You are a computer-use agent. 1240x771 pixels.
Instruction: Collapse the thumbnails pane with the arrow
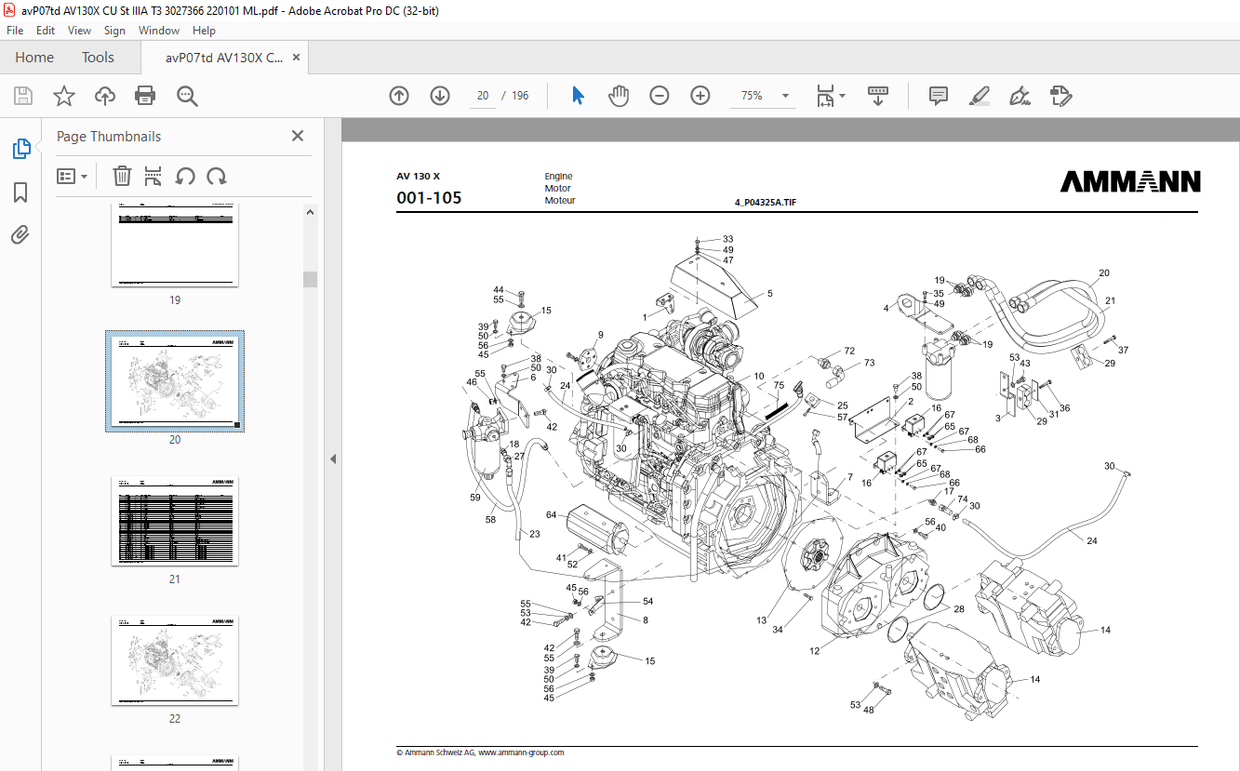[x=333, y=459]
